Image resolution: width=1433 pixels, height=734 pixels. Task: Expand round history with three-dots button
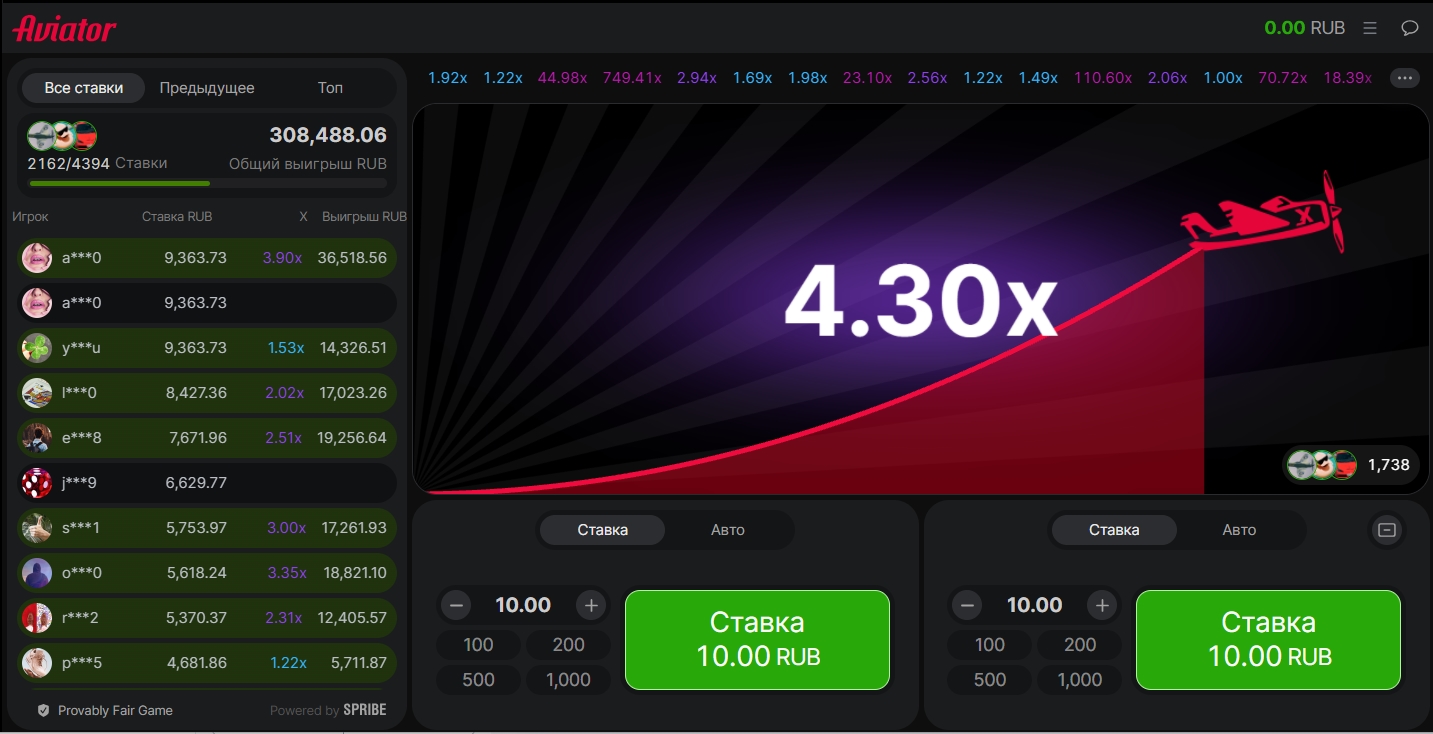pyautogui.click(x=1404, y=78)
